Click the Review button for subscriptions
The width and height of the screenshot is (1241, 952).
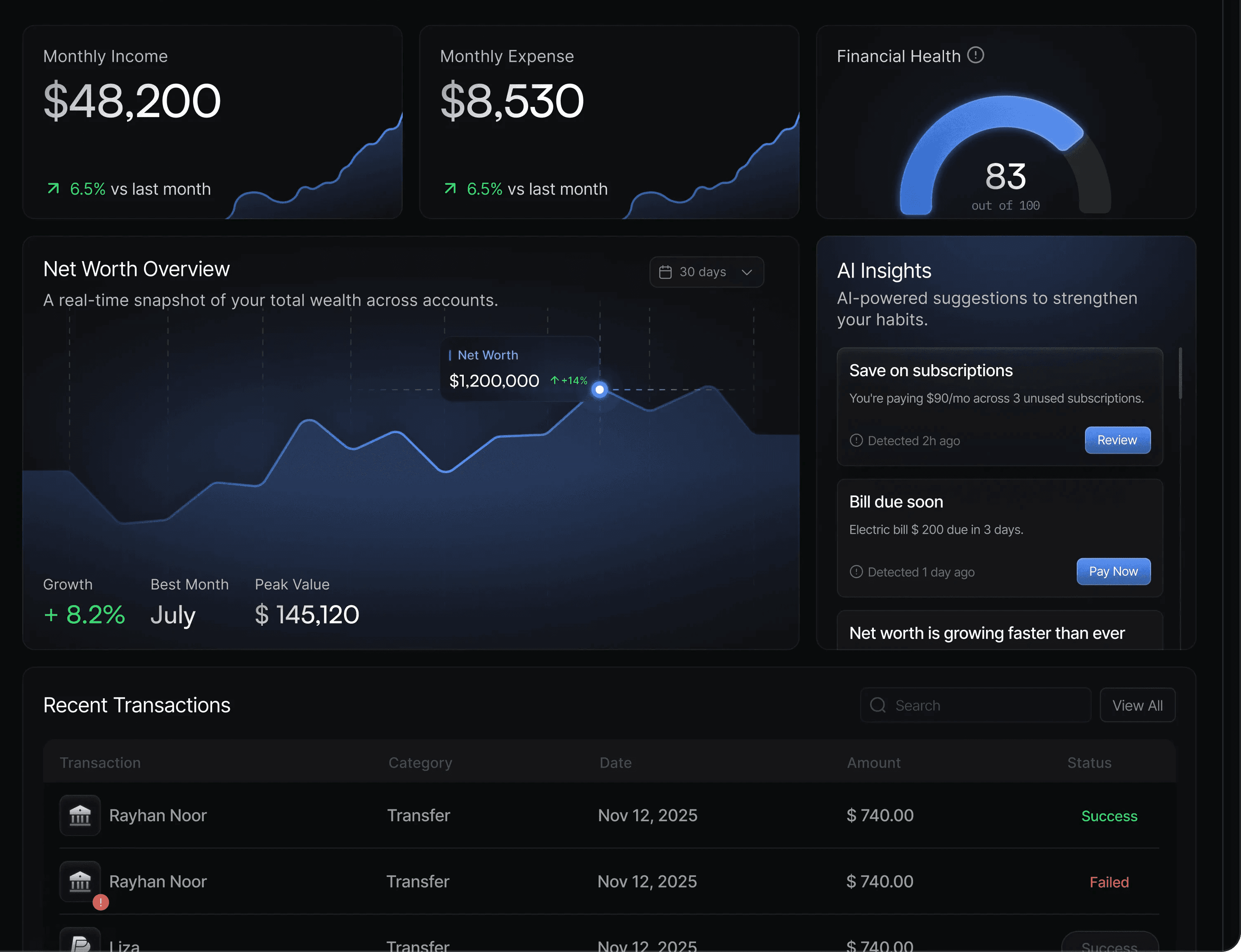pos(1117,440)
